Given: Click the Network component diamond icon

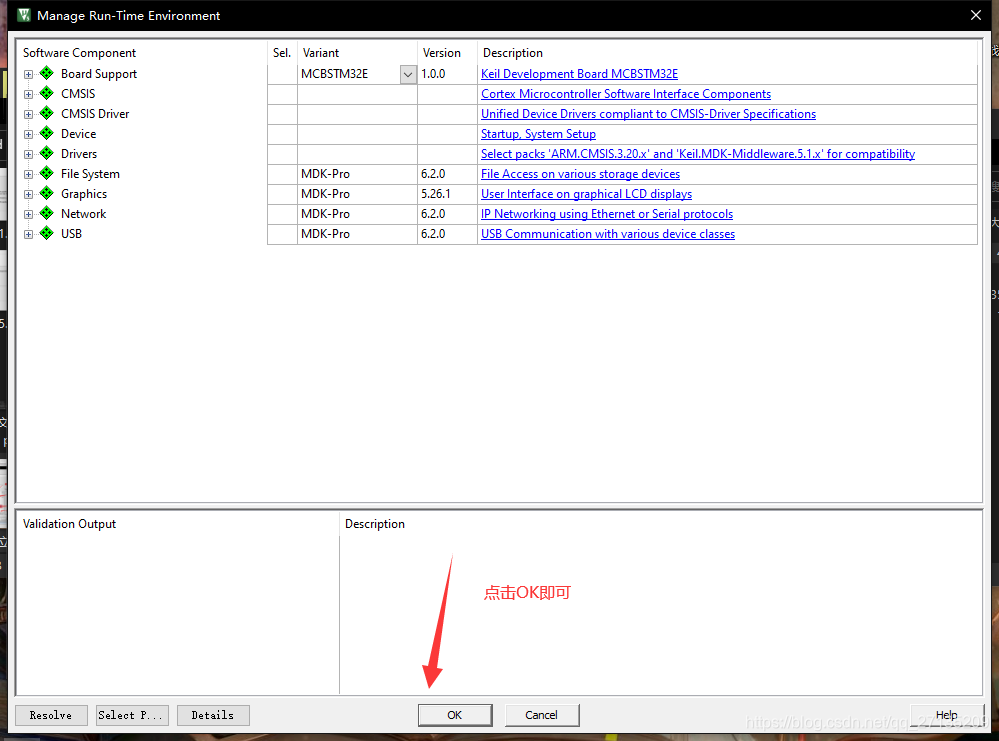Looking at the screenshot, I should pyautogui.click(x=47, y=213).
